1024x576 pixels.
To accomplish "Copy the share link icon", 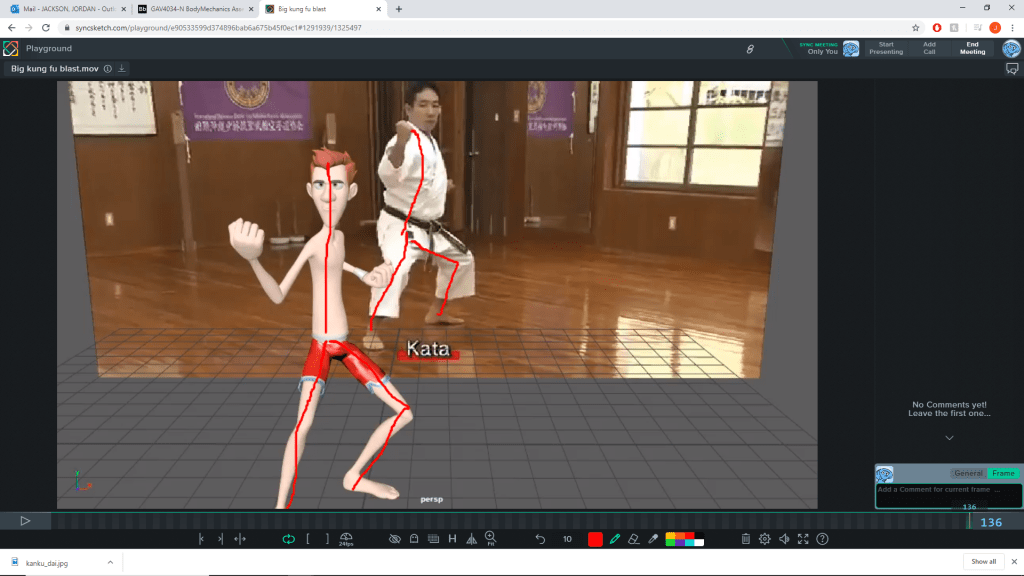I will [750, 49].
